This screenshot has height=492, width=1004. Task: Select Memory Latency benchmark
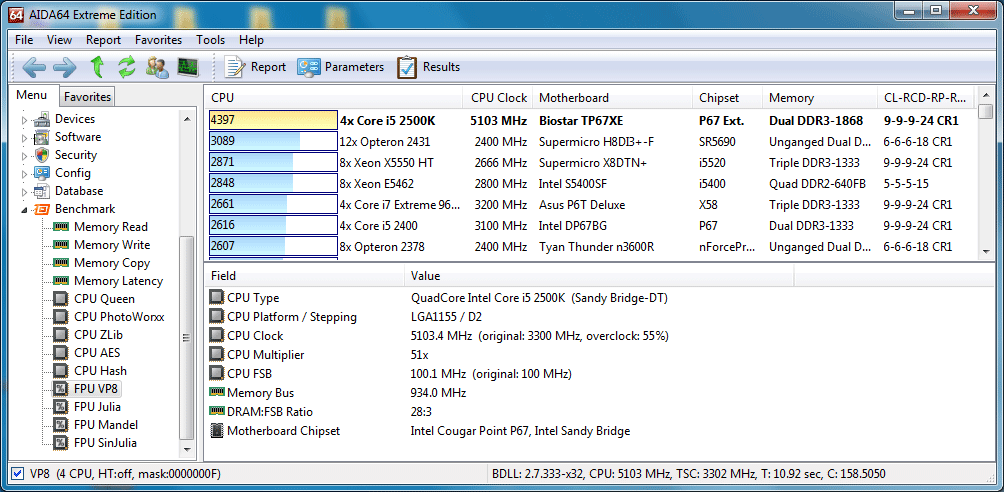pyautogui.click(x=118, y=281)
